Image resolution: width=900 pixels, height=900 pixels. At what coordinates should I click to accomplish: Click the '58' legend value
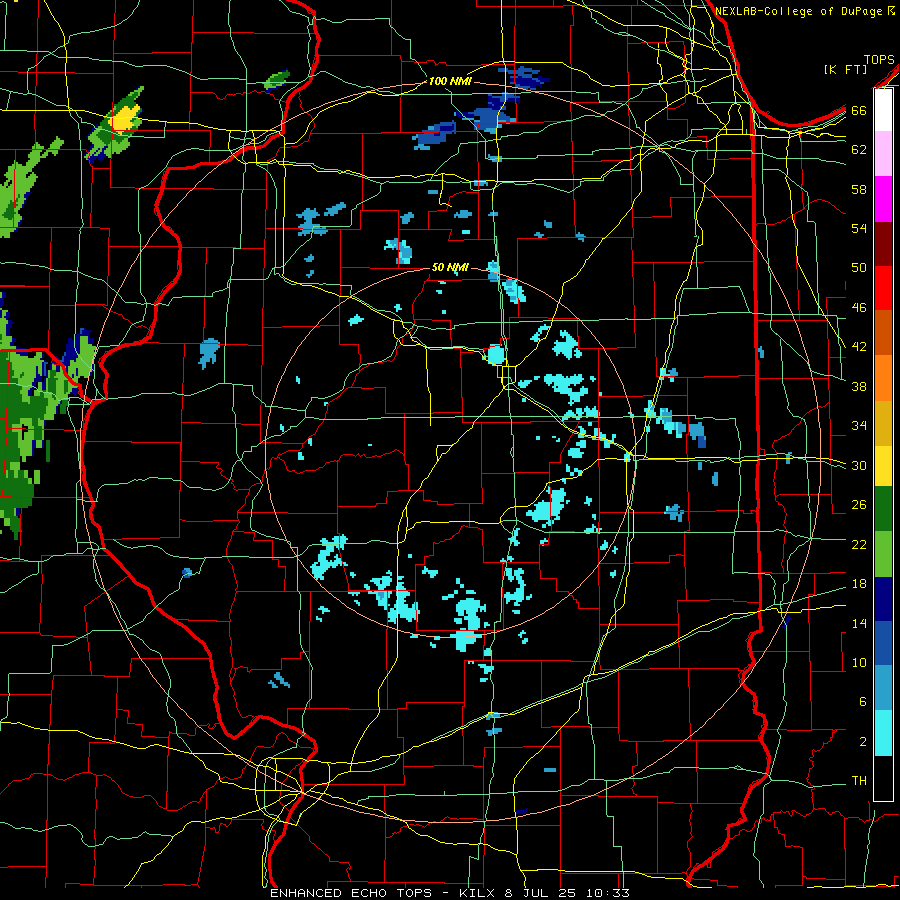pos(859,189)
